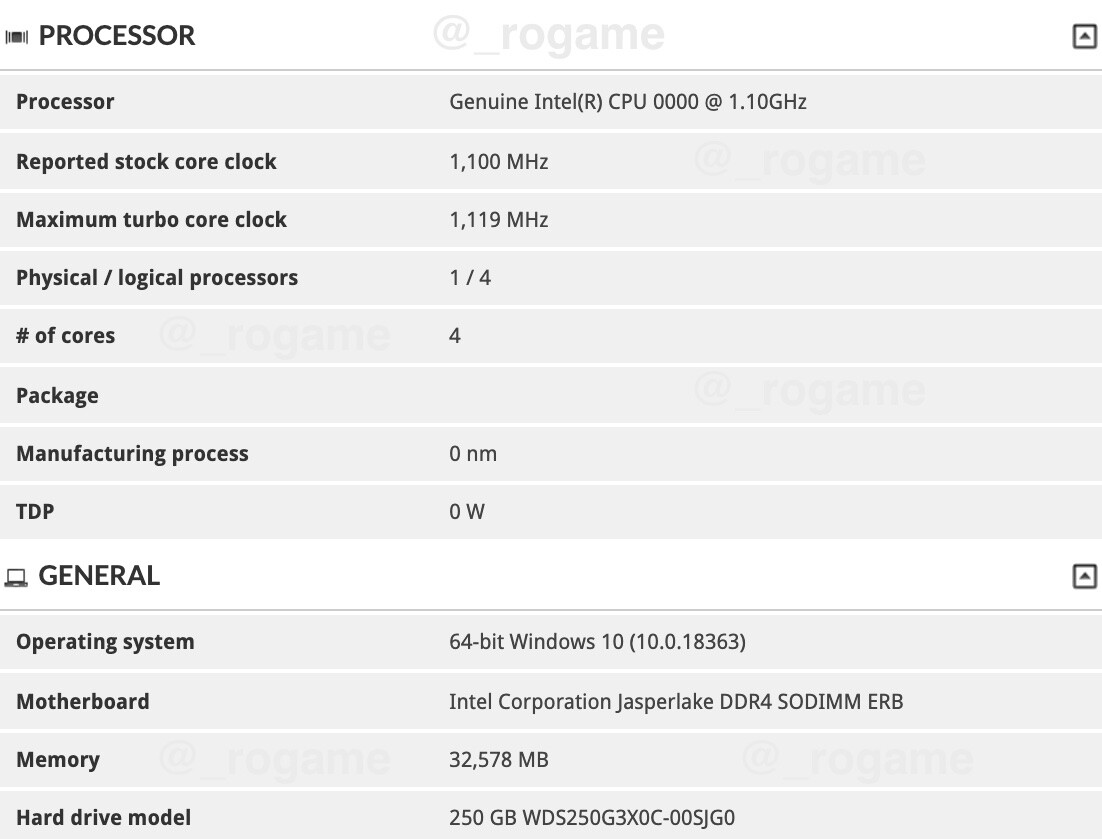Select the Genuine Intel(R) CPU 0000 value
The image size is (1102, 839).
pyautogui.click(x=627, y=101)
